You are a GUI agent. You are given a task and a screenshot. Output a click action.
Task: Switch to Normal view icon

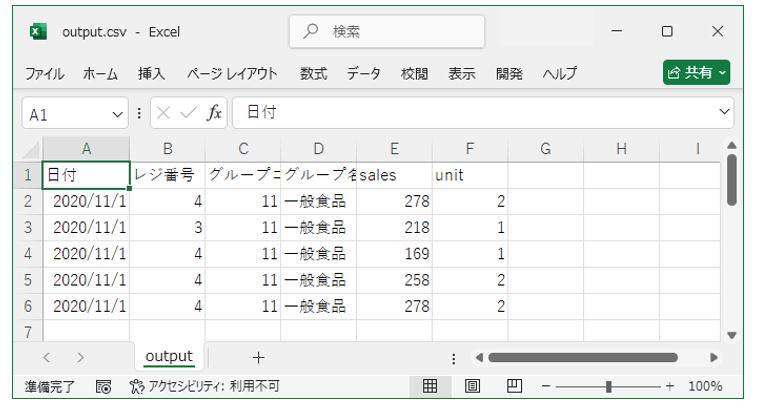[430, 386]
